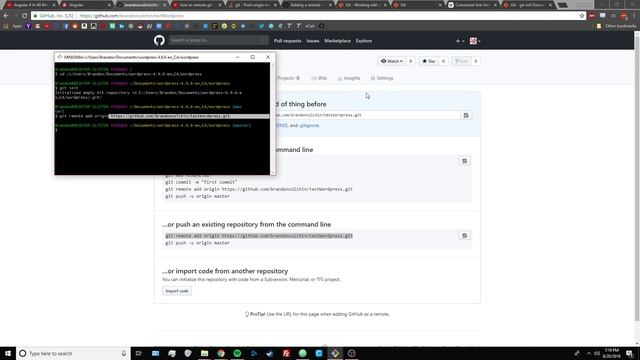
Task: Open Other bookmarks folder
Action: click(x=616, y=26)
